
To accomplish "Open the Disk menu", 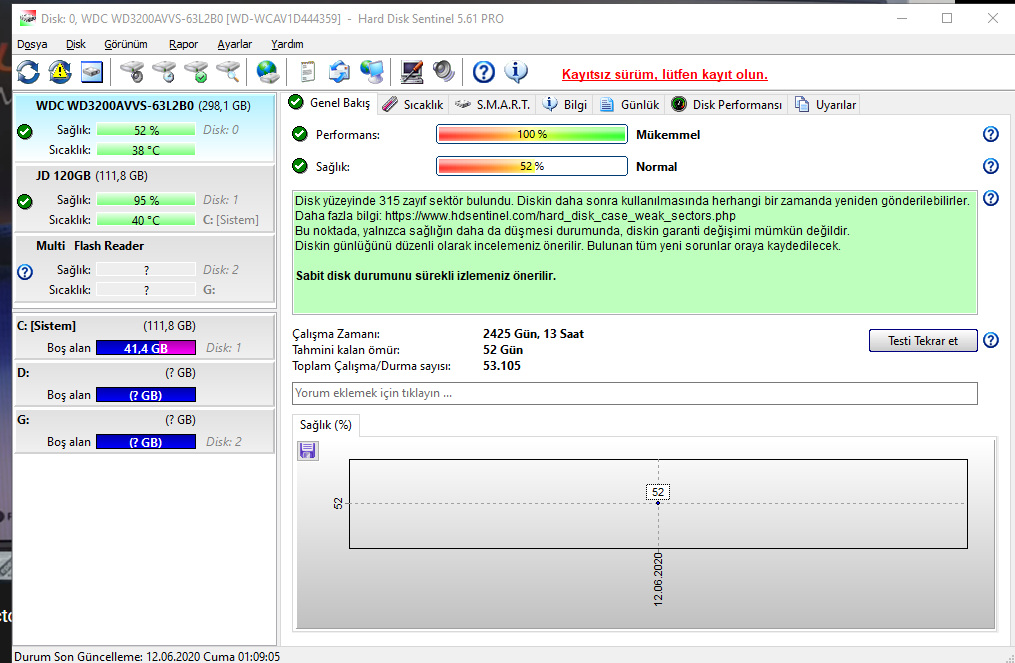I will [x=76, y=44].
